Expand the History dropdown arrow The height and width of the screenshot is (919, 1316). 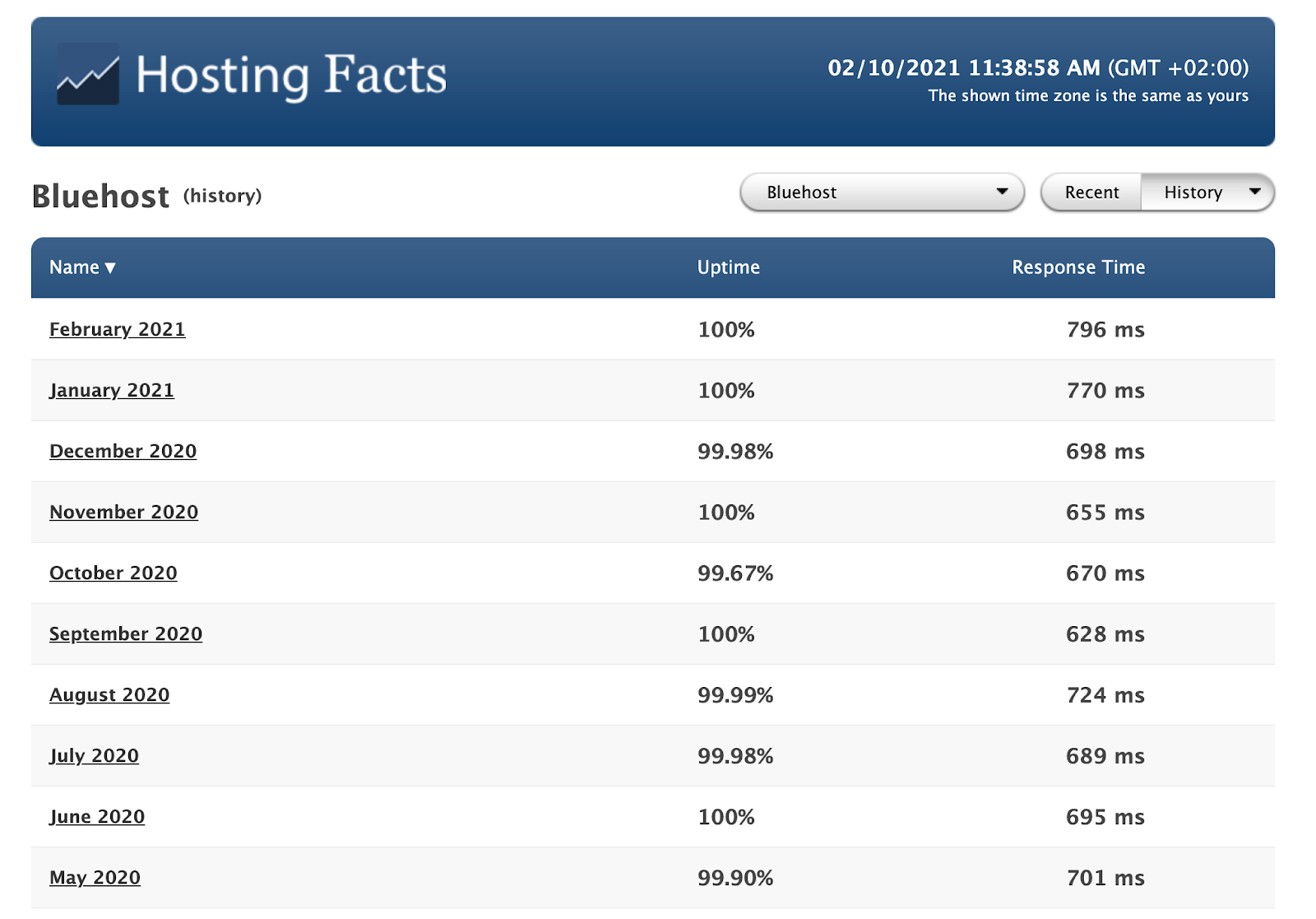coord(1255,192)
